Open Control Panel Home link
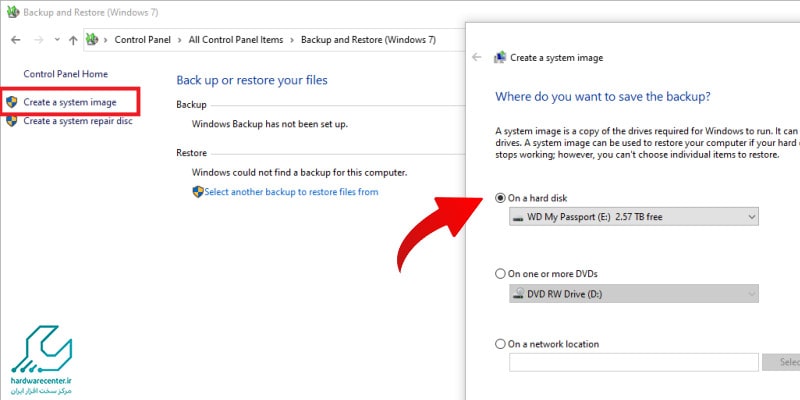The height and width of the screenshot is (400, 800). pyautogui.click(x=66, y=74)
